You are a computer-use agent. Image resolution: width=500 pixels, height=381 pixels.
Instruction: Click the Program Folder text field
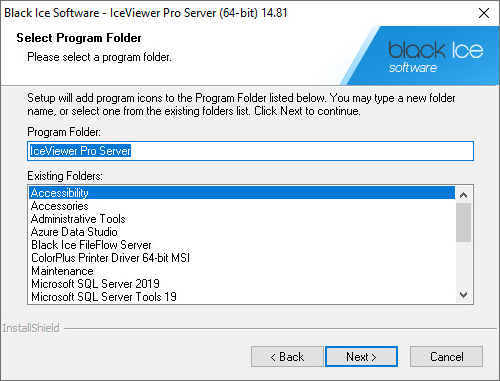pos(250,151)
